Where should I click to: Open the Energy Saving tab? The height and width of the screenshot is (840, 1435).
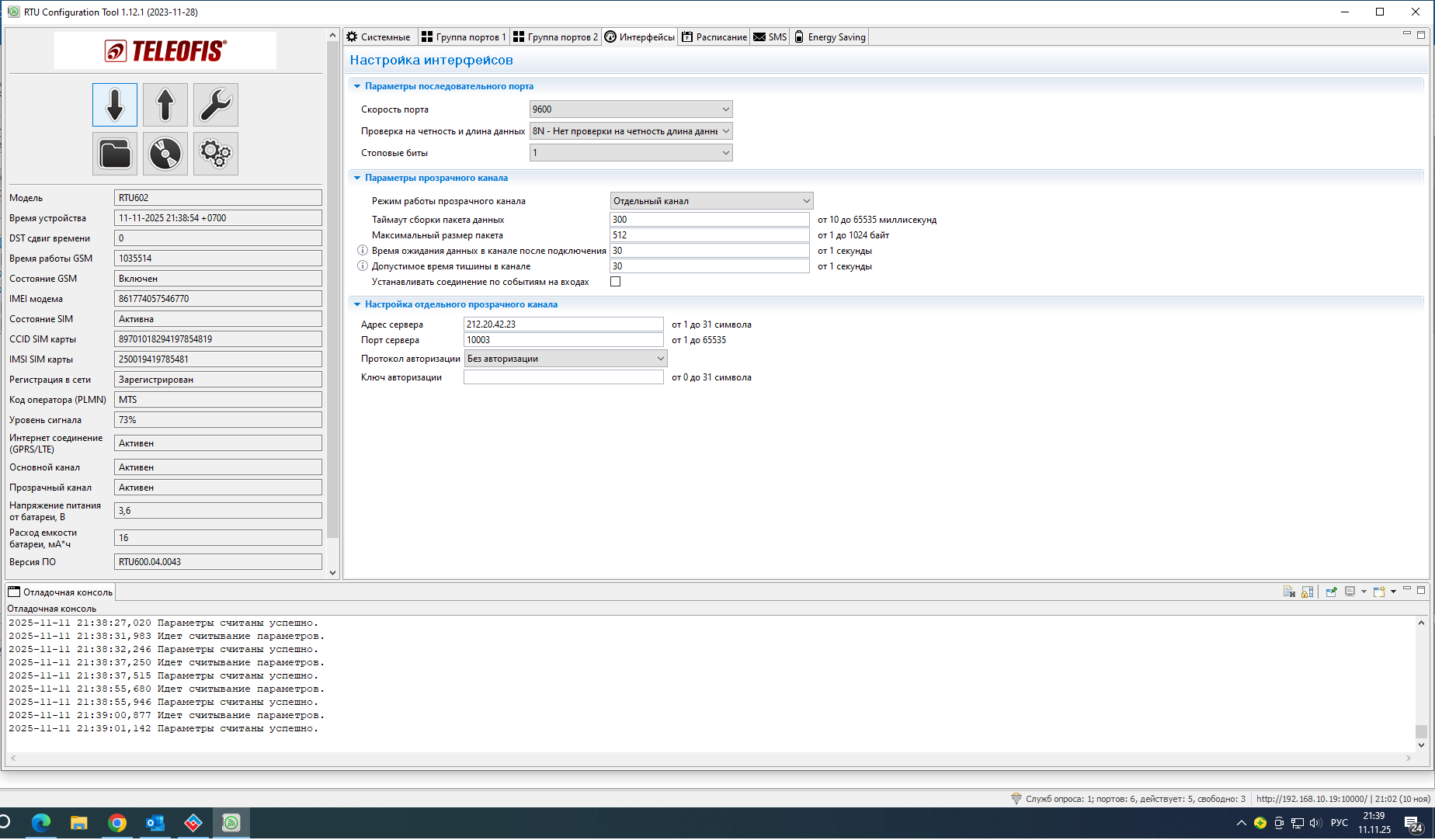(829, 37)
